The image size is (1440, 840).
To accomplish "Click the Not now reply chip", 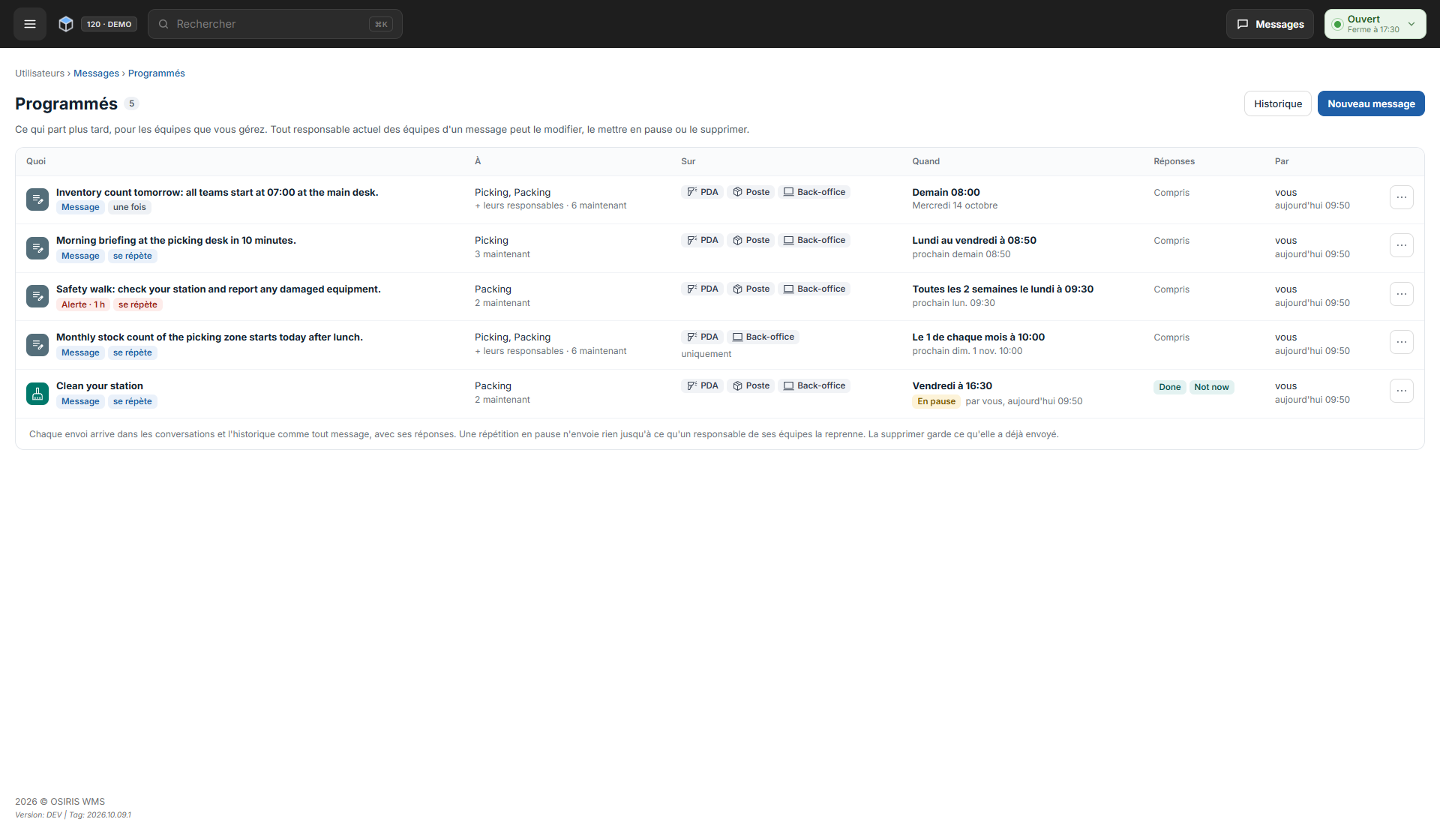I will click(x=1211, y=387).
